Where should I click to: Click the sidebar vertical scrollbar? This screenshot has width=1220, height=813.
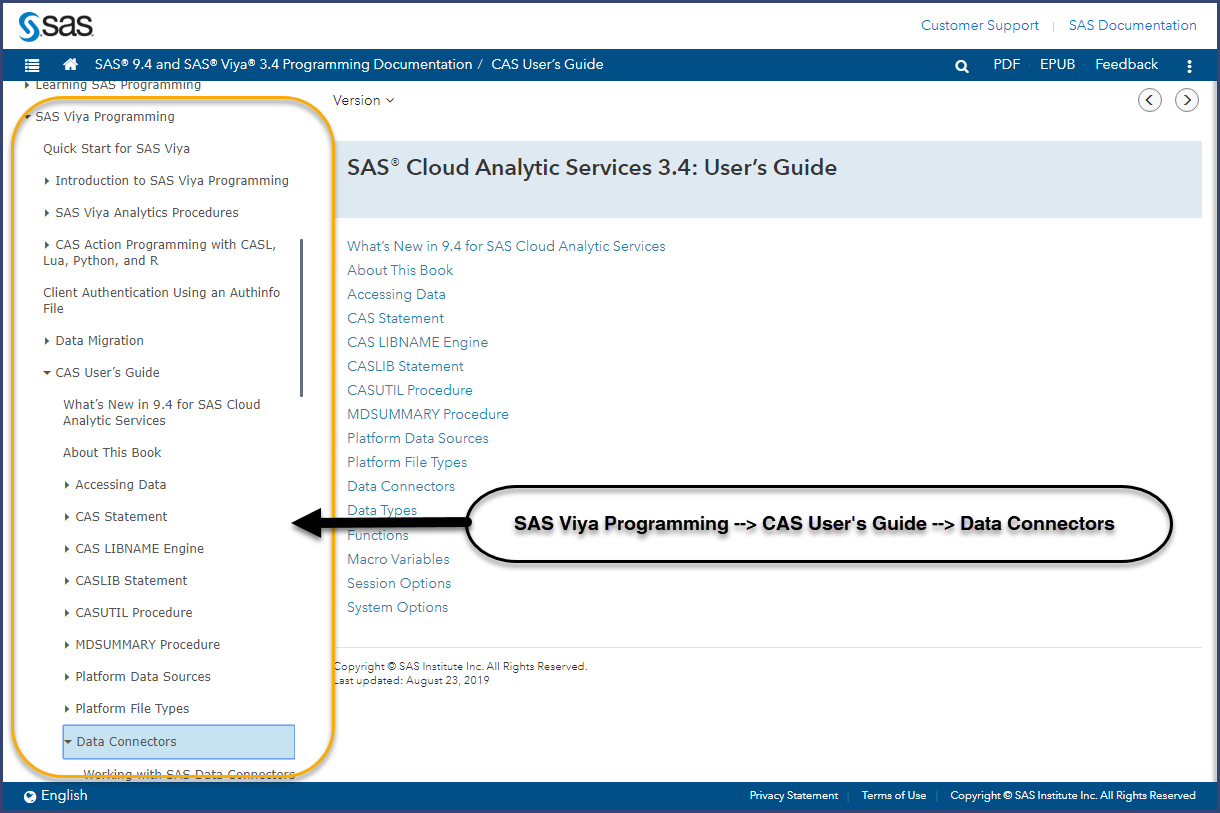pos(301,316)
